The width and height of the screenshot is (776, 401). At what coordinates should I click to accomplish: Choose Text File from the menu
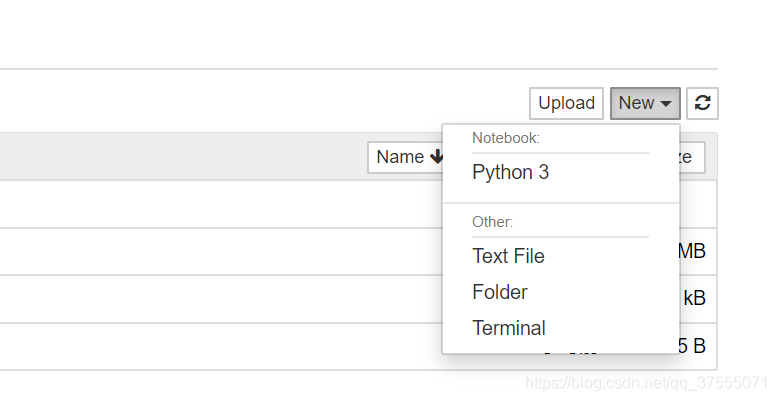508,256
